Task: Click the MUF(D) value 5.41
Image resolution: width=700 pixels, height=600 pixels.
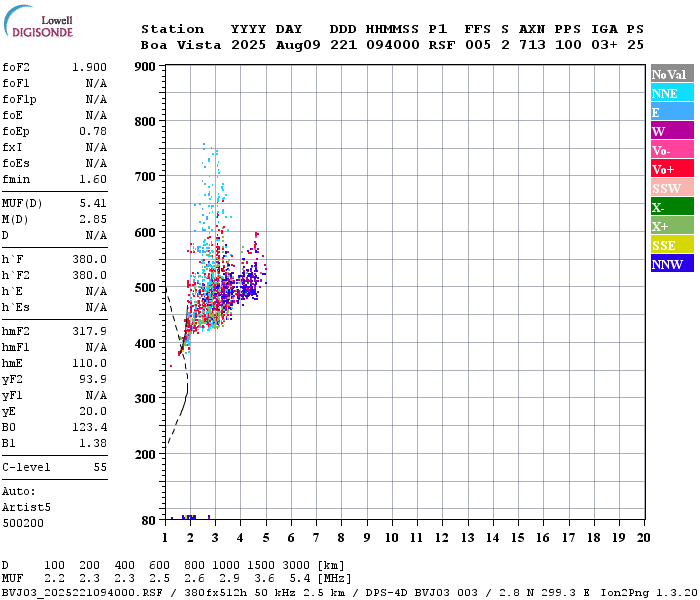Action: (93, 204)
